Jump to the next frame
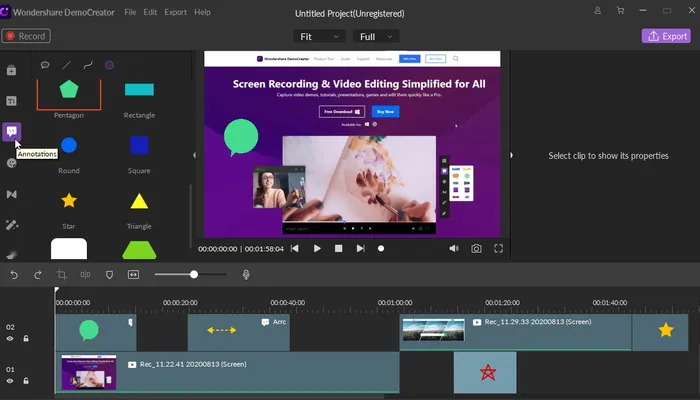 [x=360, y=249]
